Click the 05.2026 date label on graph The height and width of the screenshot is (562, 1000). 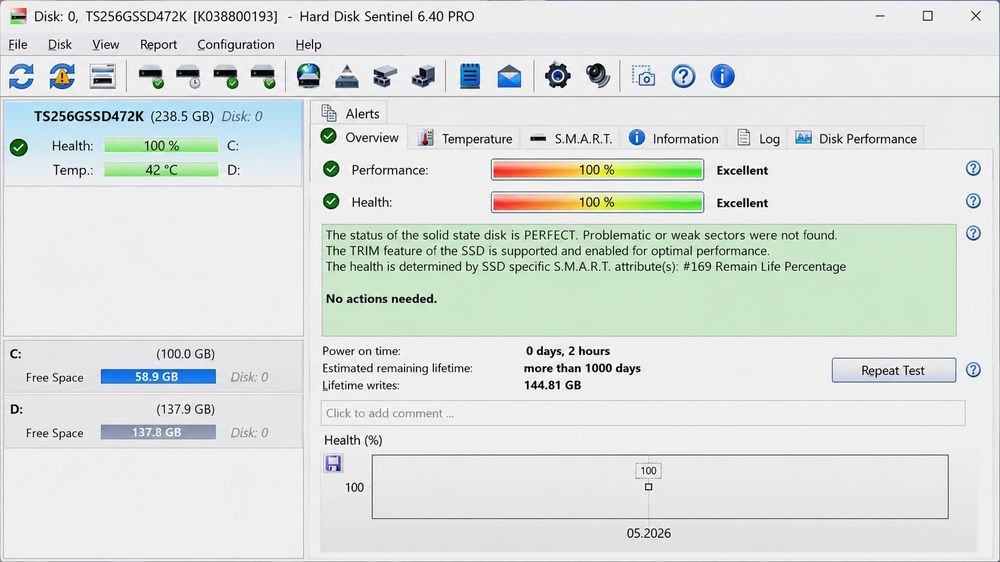pos(649,533)
